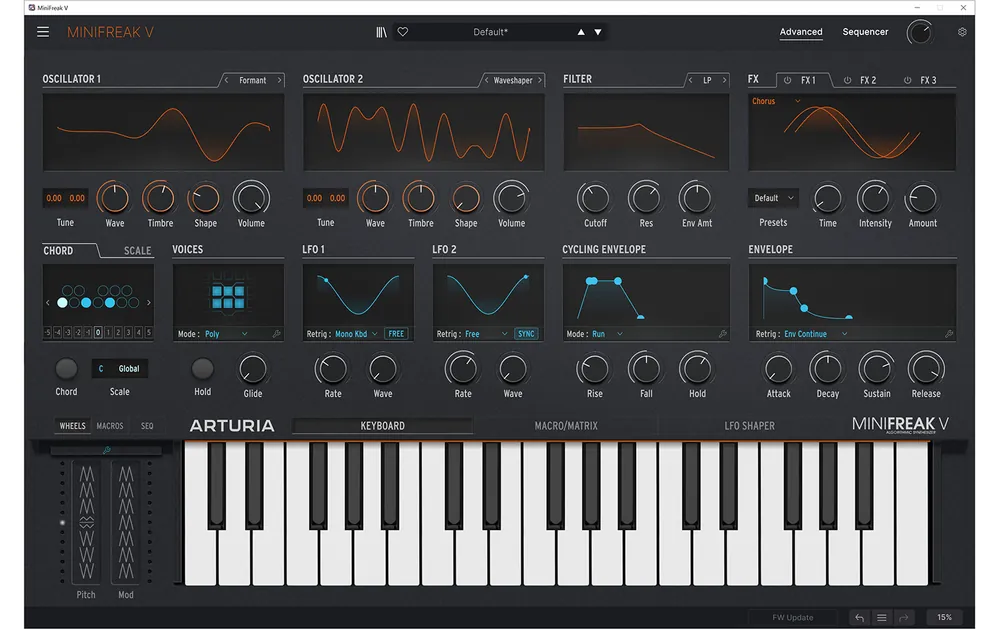Image resolution: width=1000 pixels, height=629 pixels.
Task: Open the history list icon
Action: pos(881,617)
